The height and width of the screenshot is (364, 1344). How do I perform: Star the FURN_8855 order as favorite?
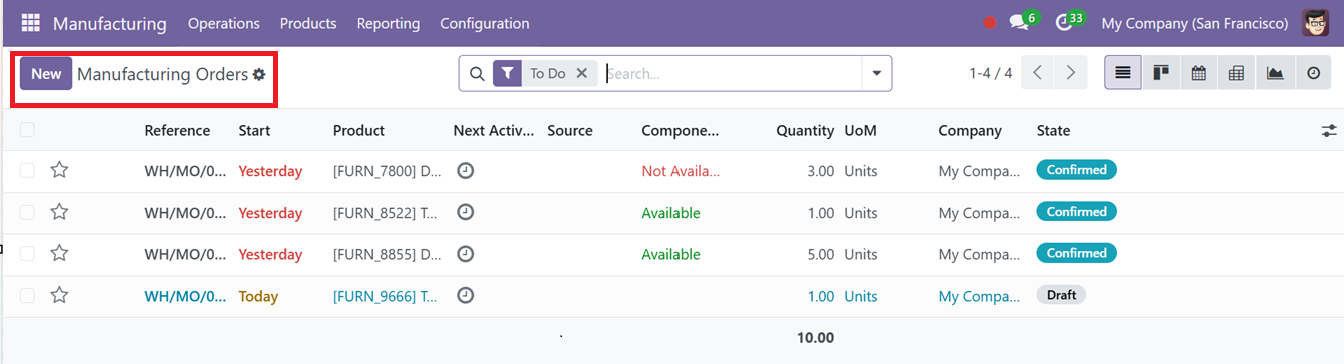(x=59, y=254)
